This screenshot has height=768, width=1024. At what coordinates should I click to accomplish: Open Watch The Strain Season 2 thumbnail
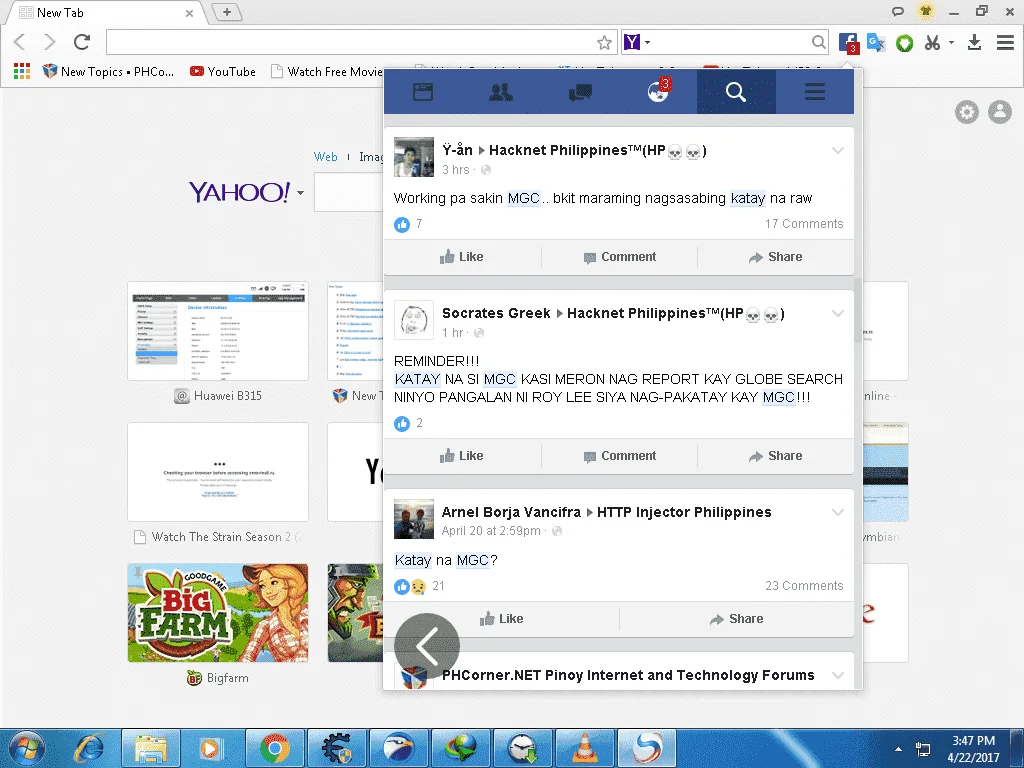pos(217,472)
